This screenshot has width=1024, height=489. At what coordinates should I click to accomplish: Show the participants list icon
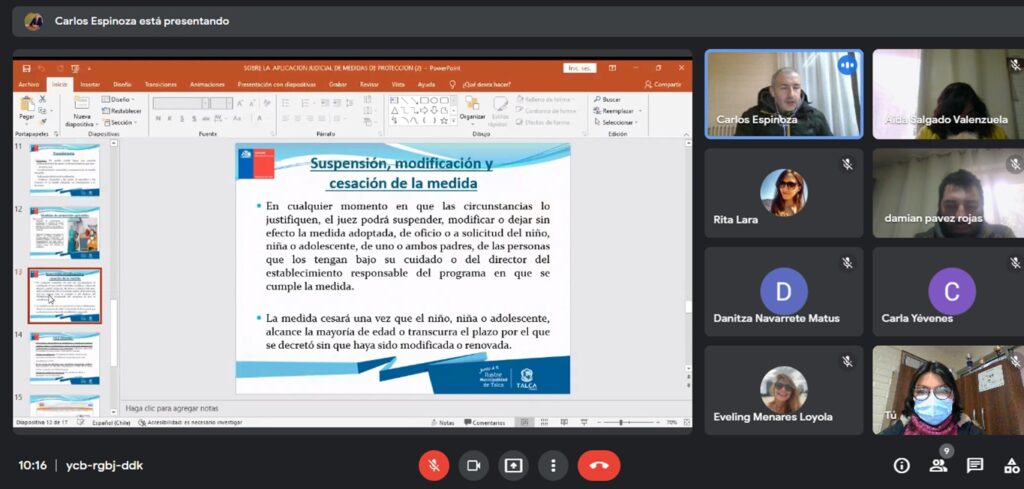pos(938,465)
